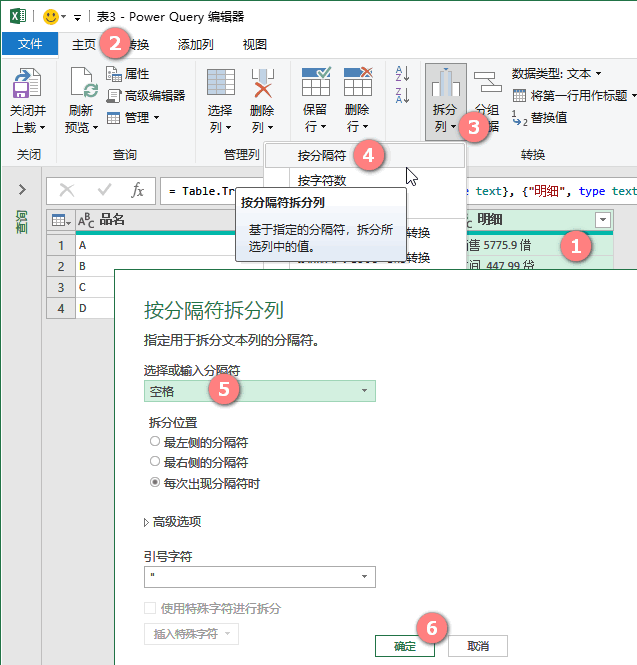The width and height of the screenshot is (637, 665).
Task: Open the 数据类型: 文本 dropdown
Action: [556, 74]
